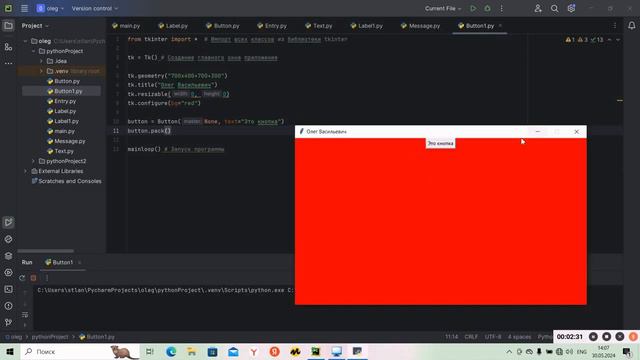Stop the running Button1 process
640x360 pixels.
33,278
